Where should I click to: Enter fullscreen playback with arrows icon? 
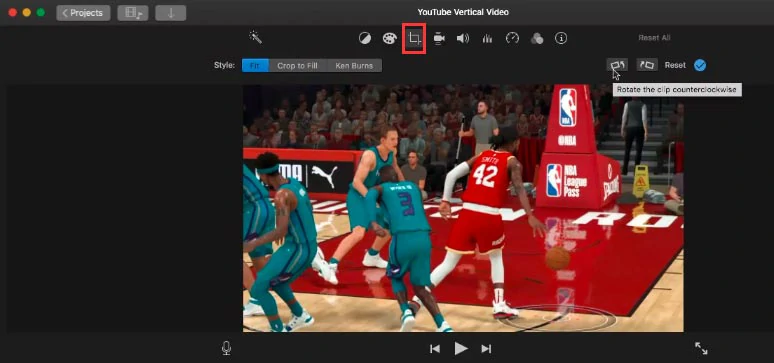[x=701, y=348]
